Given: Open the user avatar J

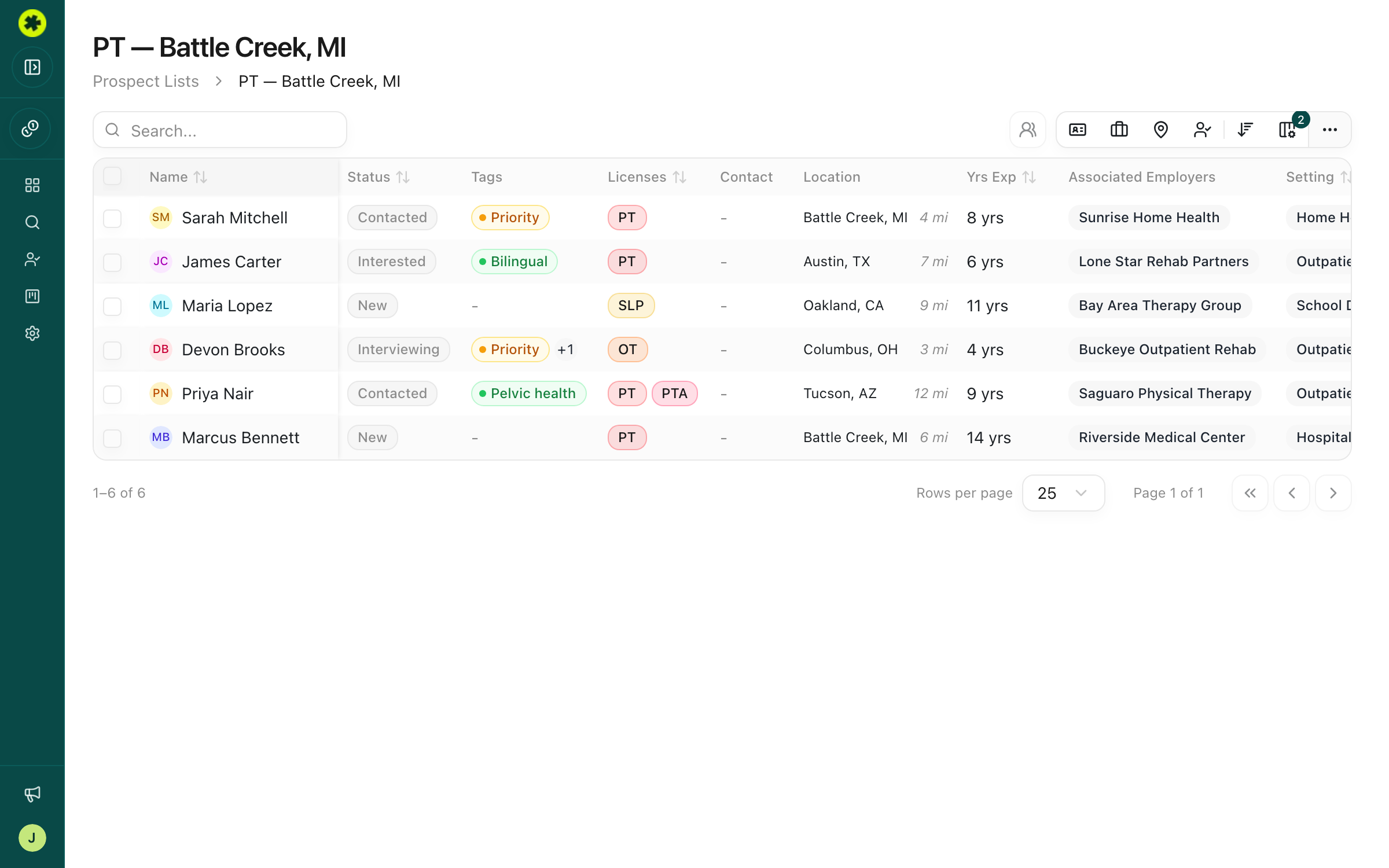Looking at the screenshot, I should pos(32,838).
